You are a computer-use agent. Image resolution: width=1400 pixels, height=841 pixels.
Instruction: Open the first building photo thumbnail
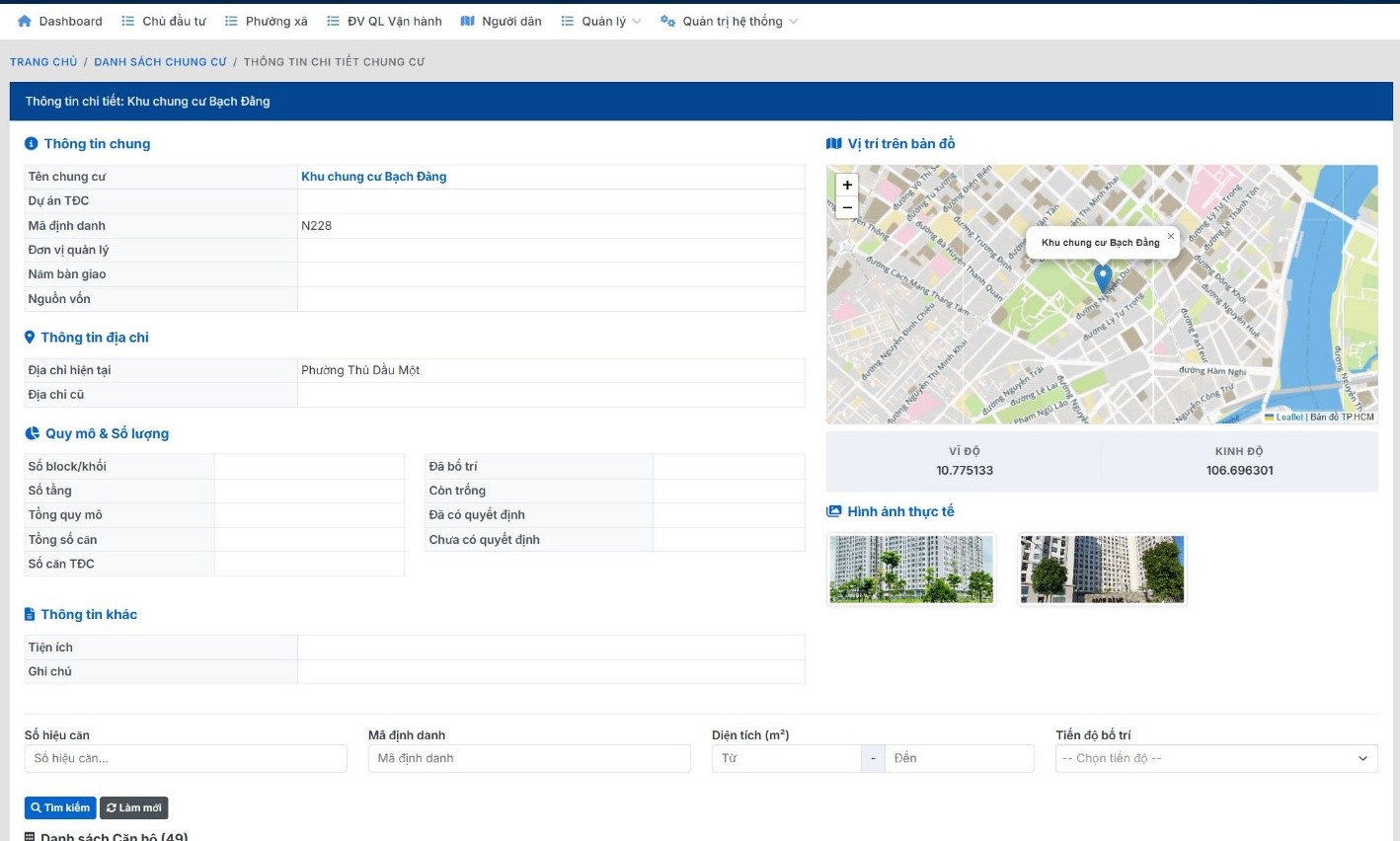click(911, 570)
